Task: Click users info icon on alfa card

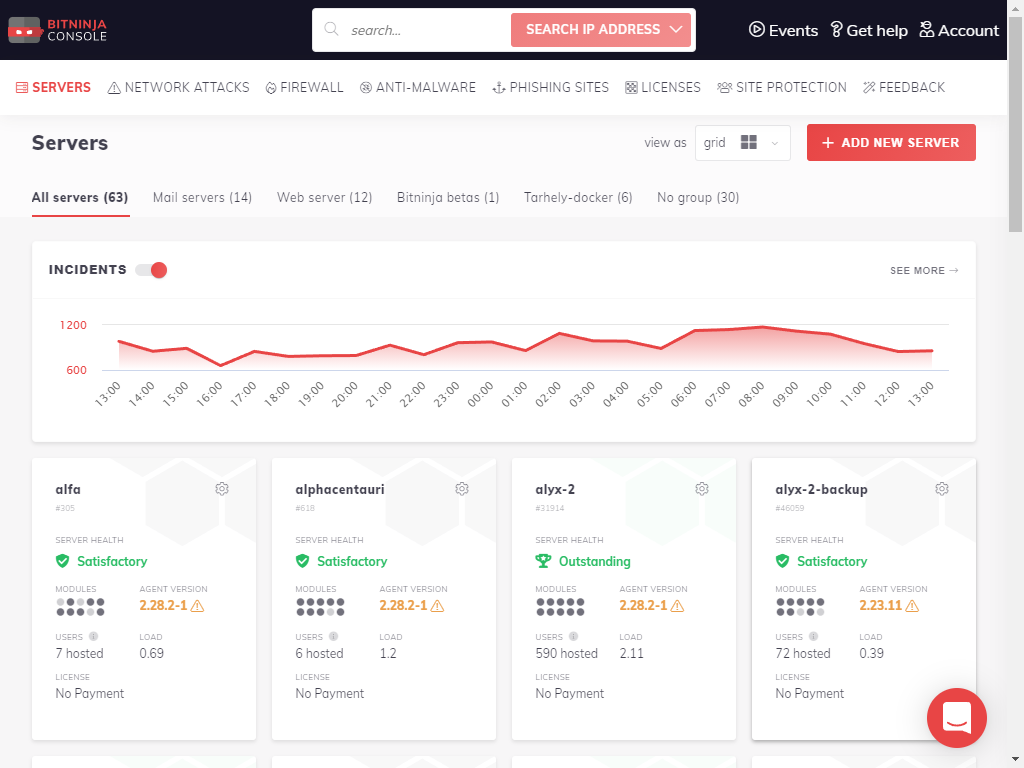Action: tap(93, 636)
